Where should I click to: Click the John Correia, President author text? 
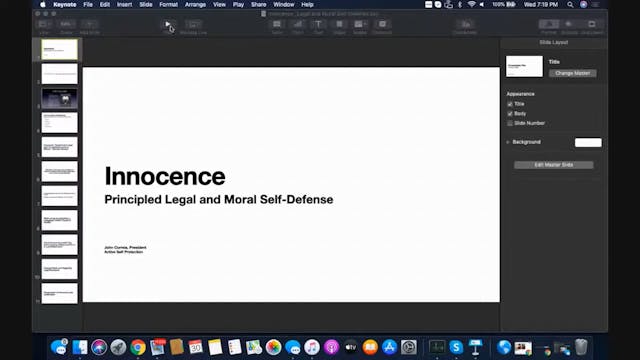pyautogui.click(x=125, y=247)
